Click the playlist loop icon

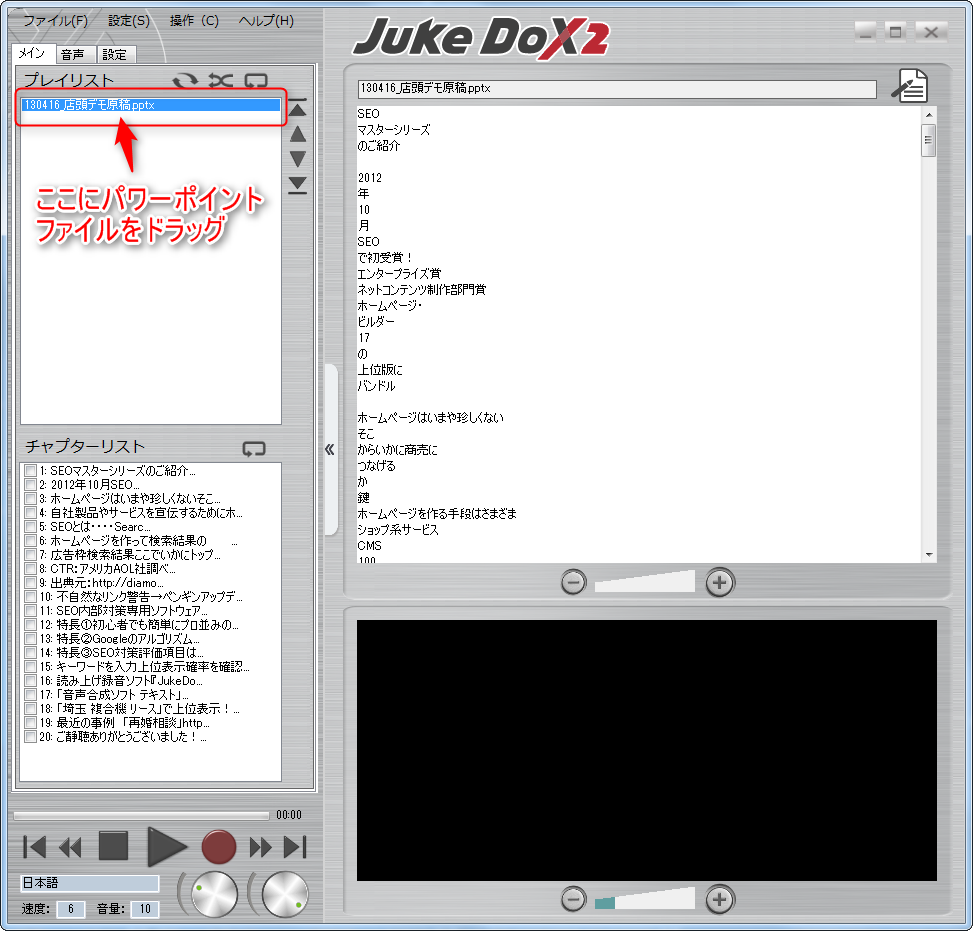click(256, 81)
